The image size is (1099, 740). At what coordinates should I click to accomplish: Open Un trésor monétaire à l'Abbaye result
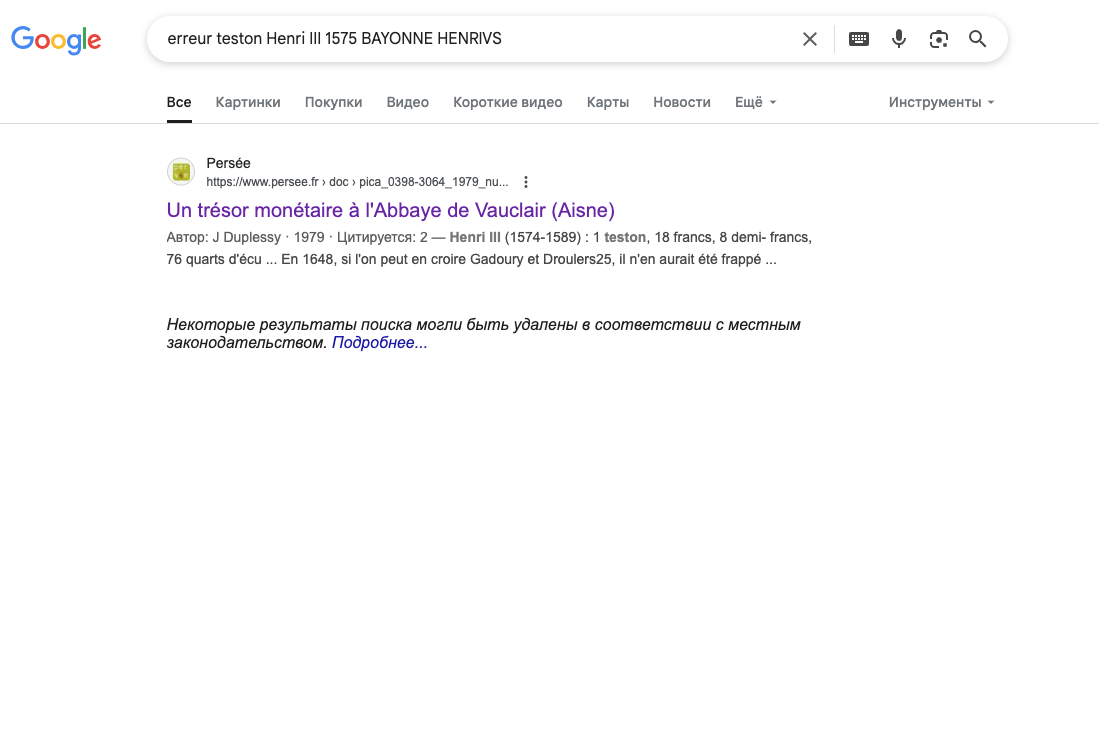pos(390,210)
